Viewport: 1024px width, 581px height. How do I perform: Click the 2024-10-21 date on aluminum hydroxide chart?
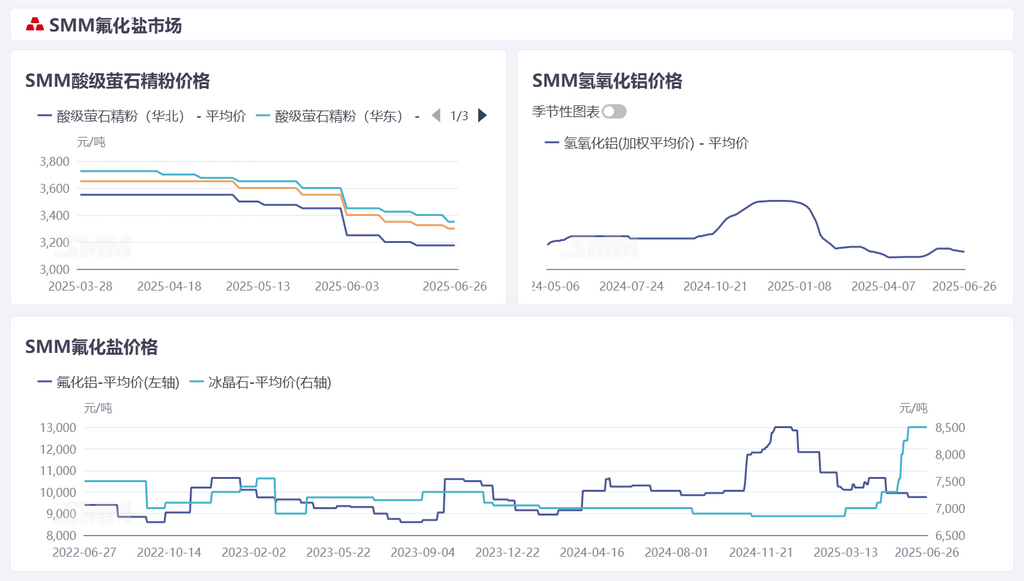pyautogui.click(x=715, y=287)
